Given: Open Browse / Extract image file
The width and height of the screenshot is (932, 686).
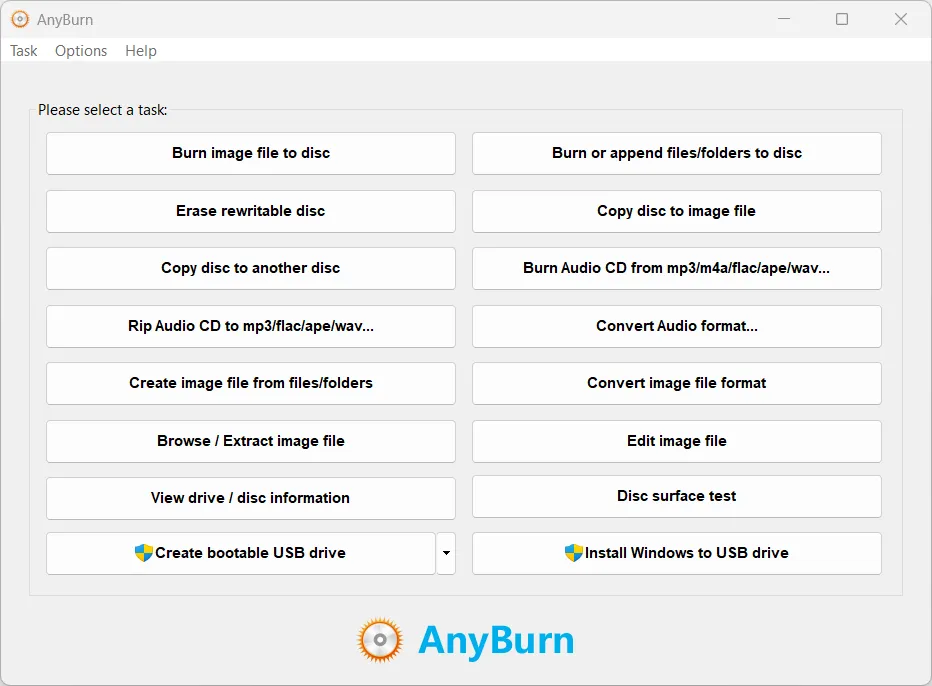Looking at the screenshot, I should [x=251, y=441].
